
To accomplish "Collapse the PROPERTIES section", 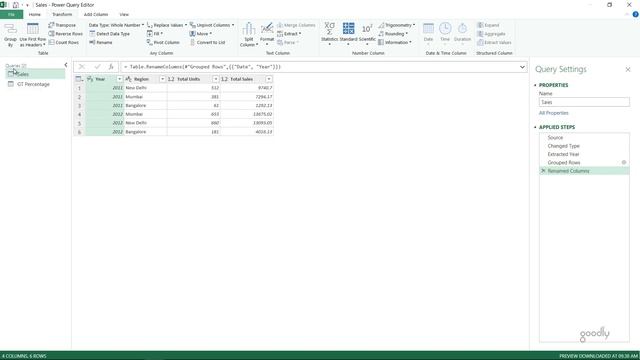I will [535, 85].
